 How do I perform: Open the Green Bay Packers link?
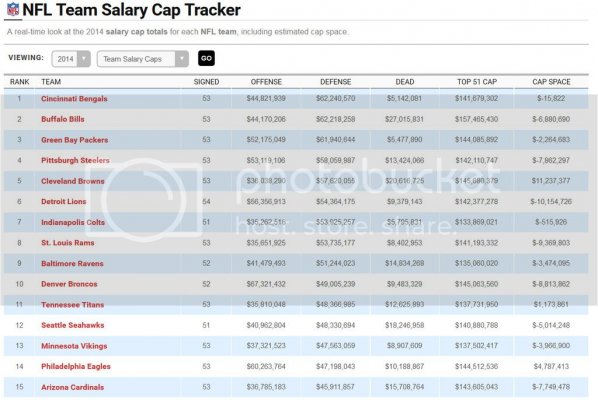(74, 140)
